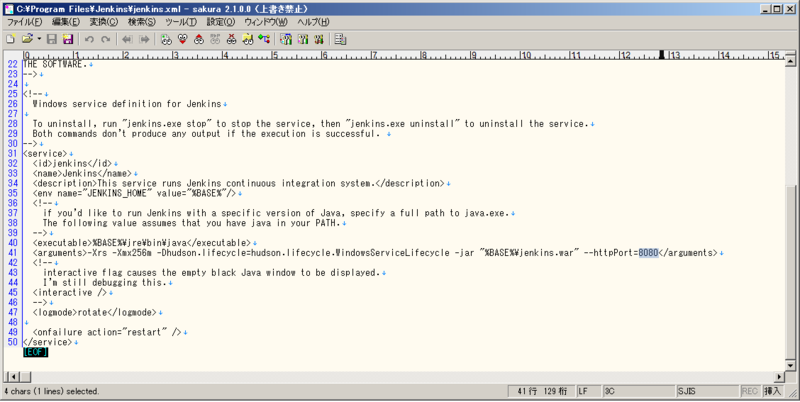
Task: Click </service> closing tag on line 50
Action: (x=47, y=342)
